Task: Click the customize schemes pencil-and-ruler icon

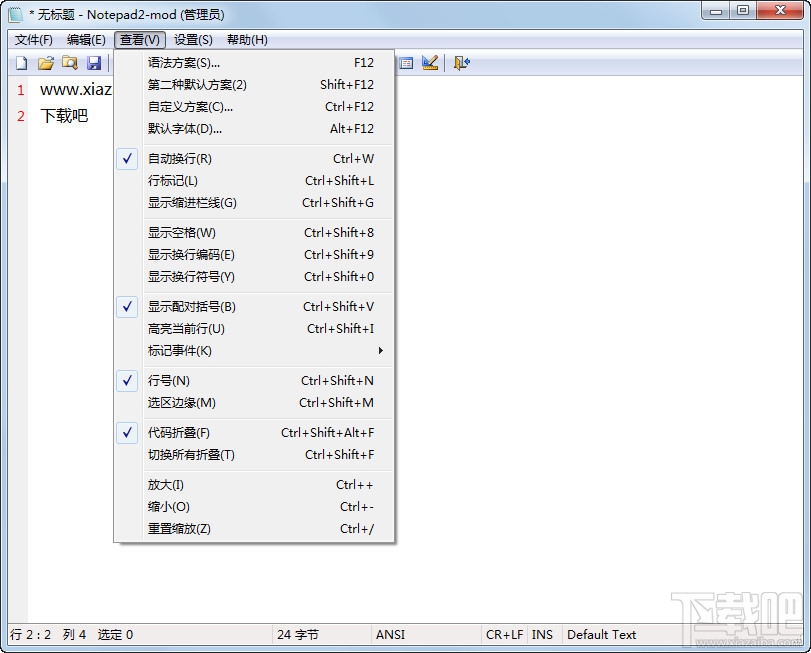Action: click(430, 62)
